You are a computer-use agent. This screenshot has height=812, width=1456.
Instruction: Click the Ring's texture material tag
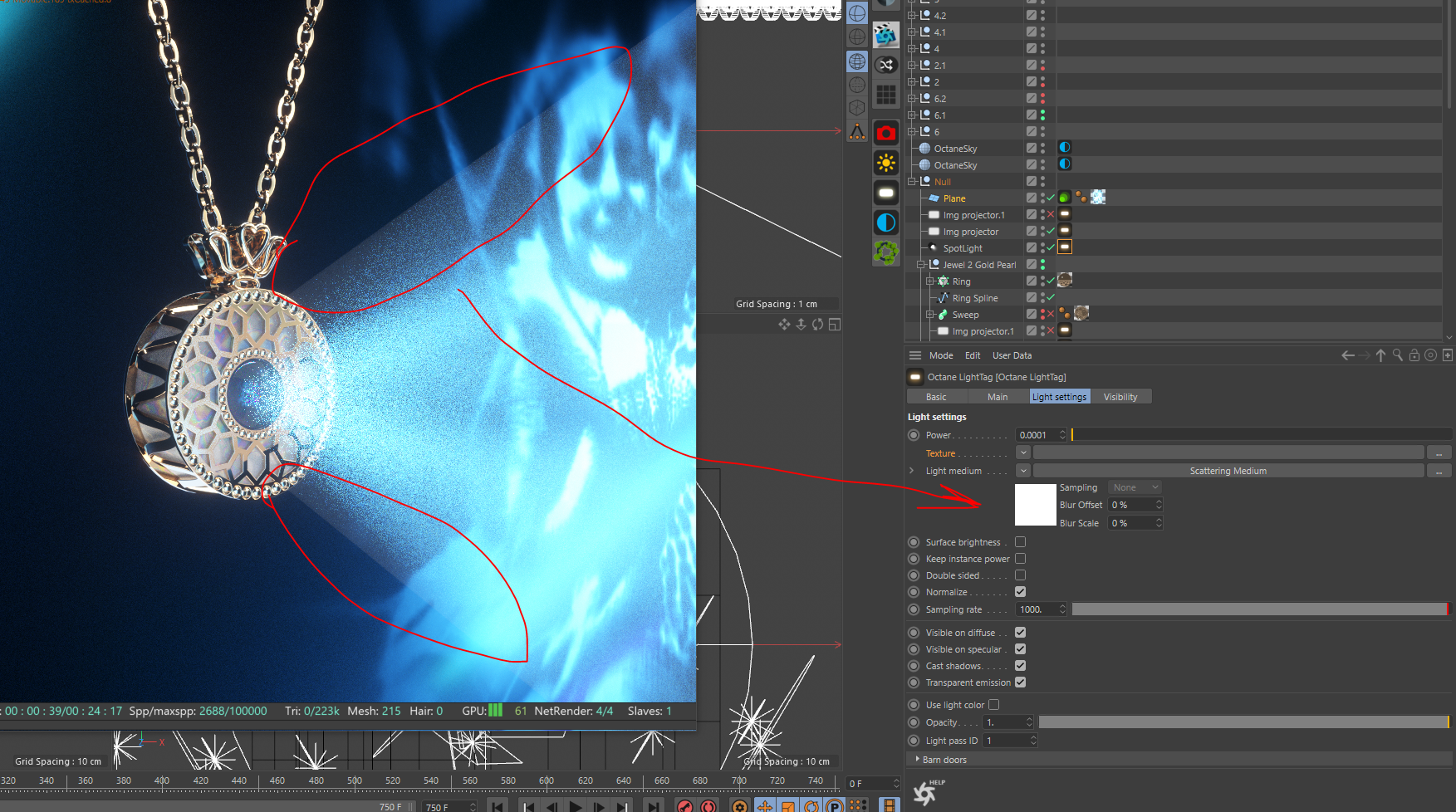click(x=1065, y=280)
